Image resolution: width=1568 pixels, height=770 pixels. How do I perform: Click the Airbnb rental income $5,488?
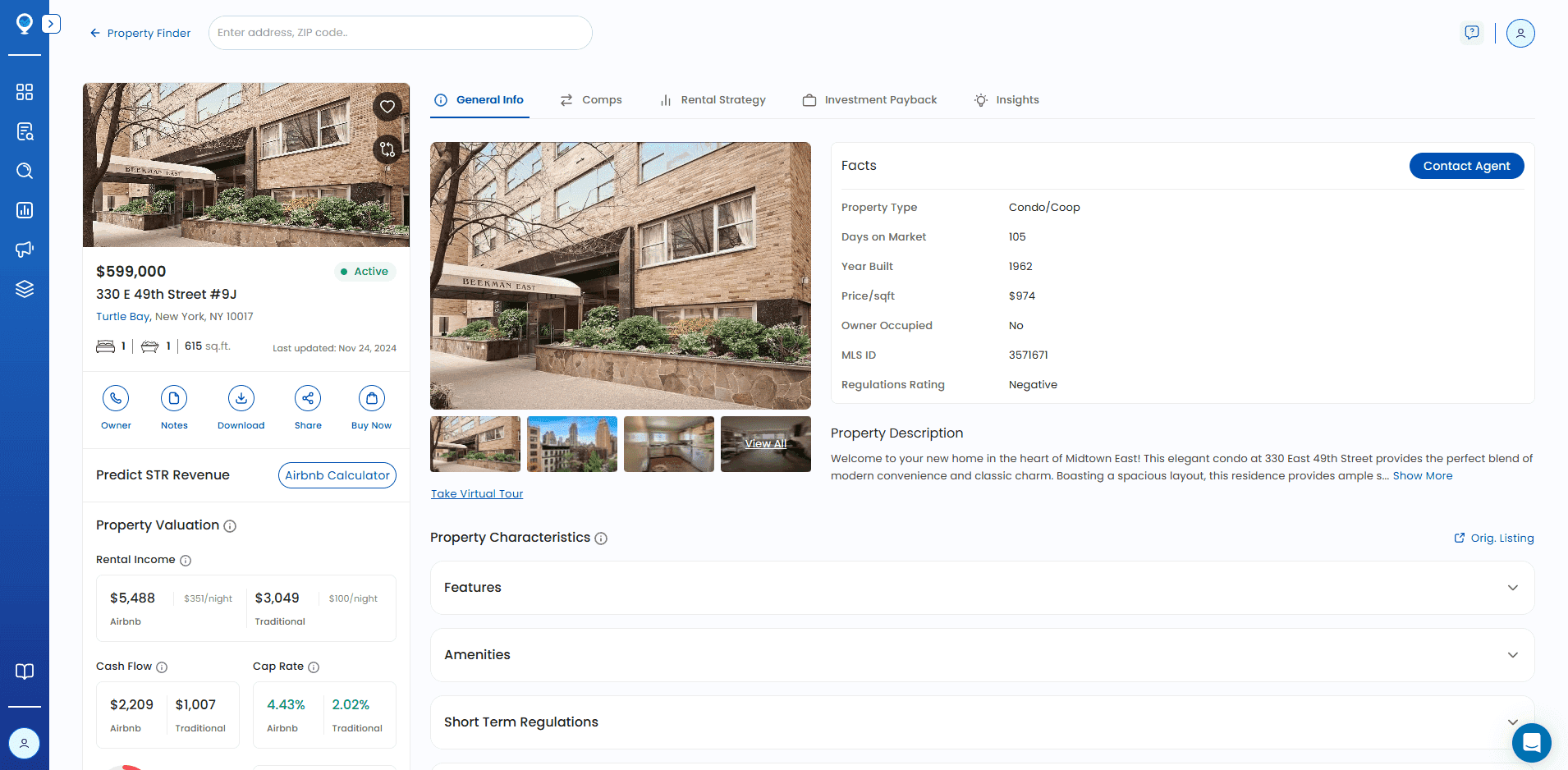click(132, 598)
